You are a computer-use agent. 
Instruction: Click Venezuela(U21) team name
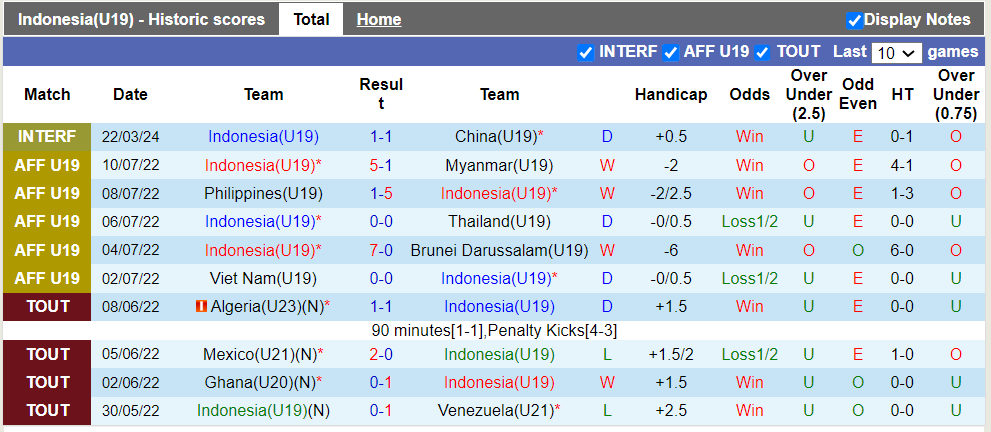[x=494, y=410]
